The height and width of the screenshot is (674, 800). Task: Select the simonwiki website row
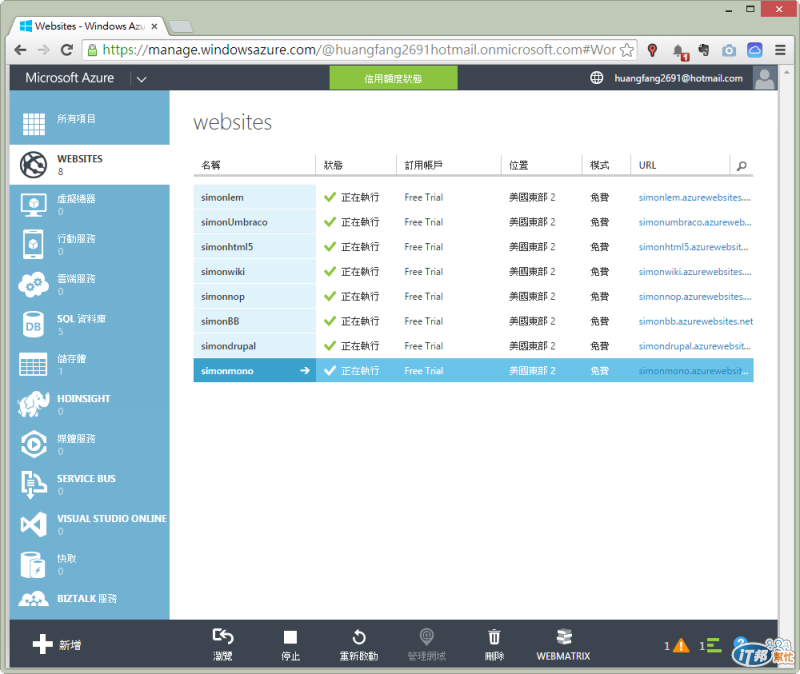473,271
